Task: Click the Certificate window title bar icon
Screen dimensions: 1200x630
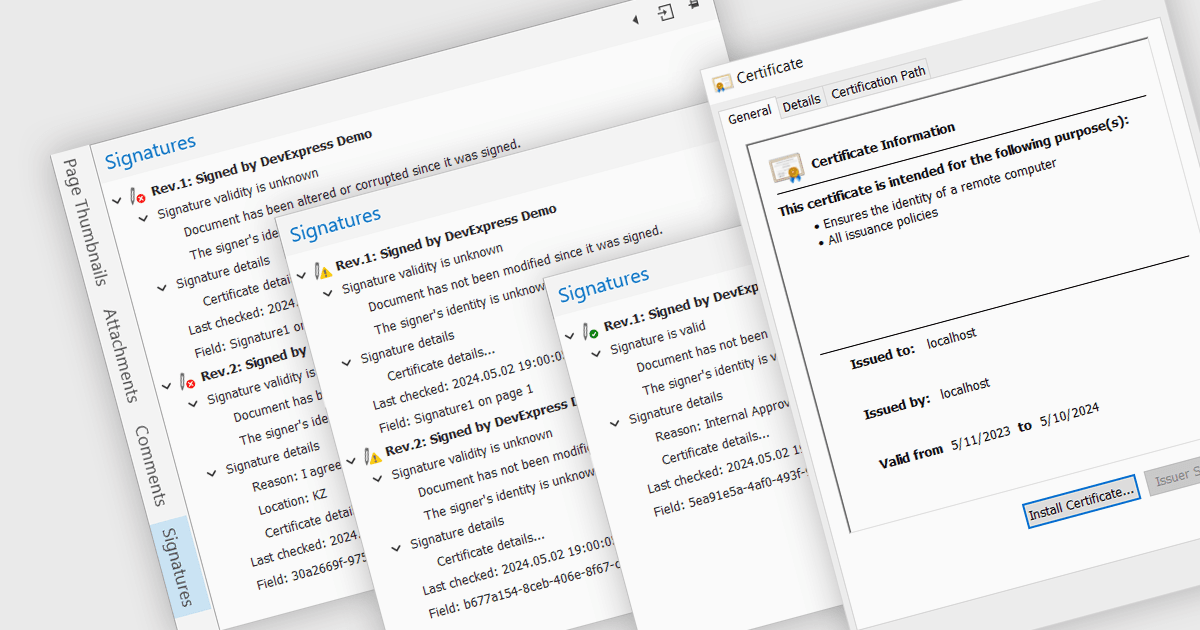Action: point(723,83)
